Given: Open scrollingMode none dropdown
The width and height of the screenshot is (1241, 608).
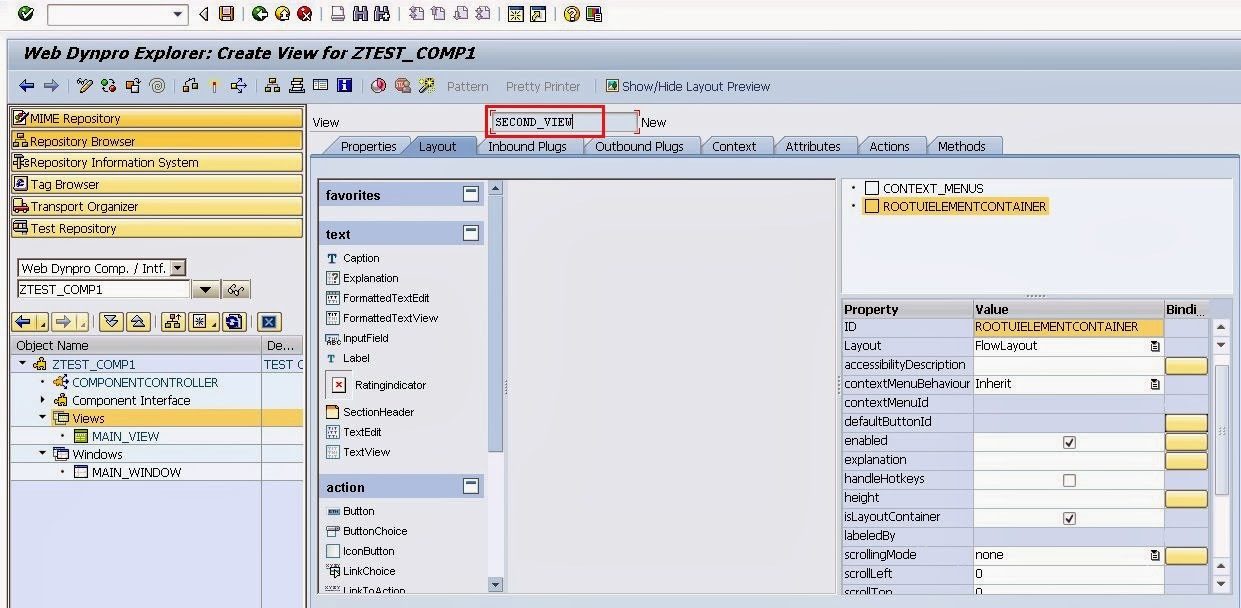Looking at the screenshot, I should [x=1155, y=555].
